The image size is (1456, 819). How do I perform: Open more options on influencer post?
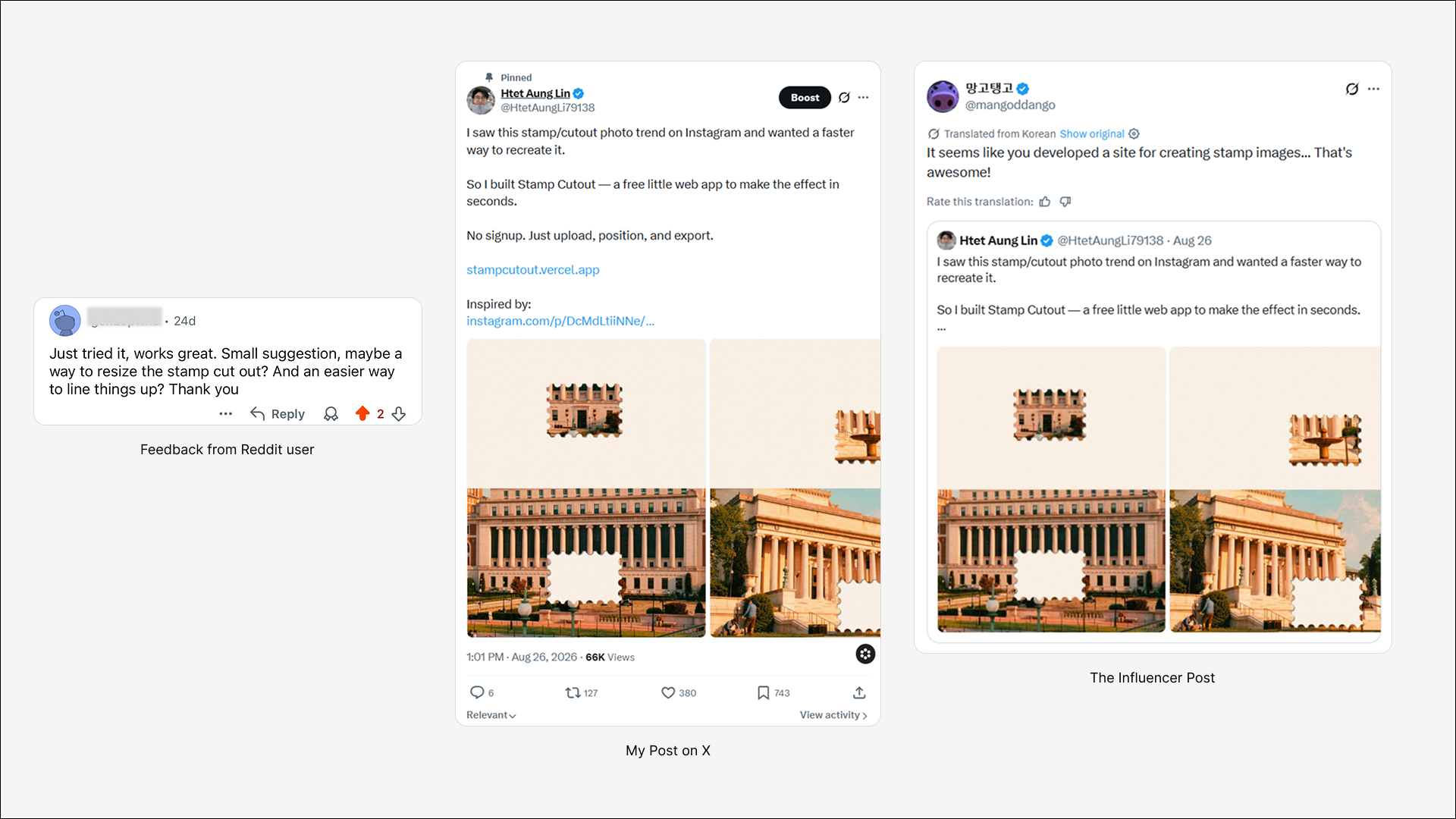1373,89
